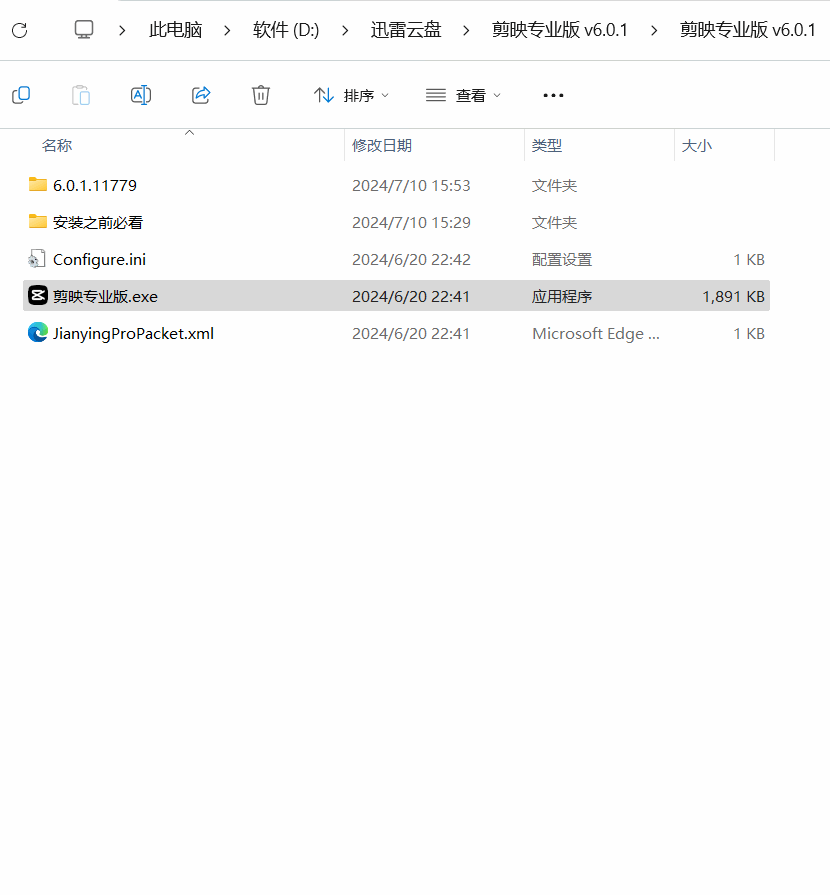Image resolution: width=830 pixels, height=895 pixels.
Task: Click date 2024/7/10 15:29
Action: [x=411, y=223]
